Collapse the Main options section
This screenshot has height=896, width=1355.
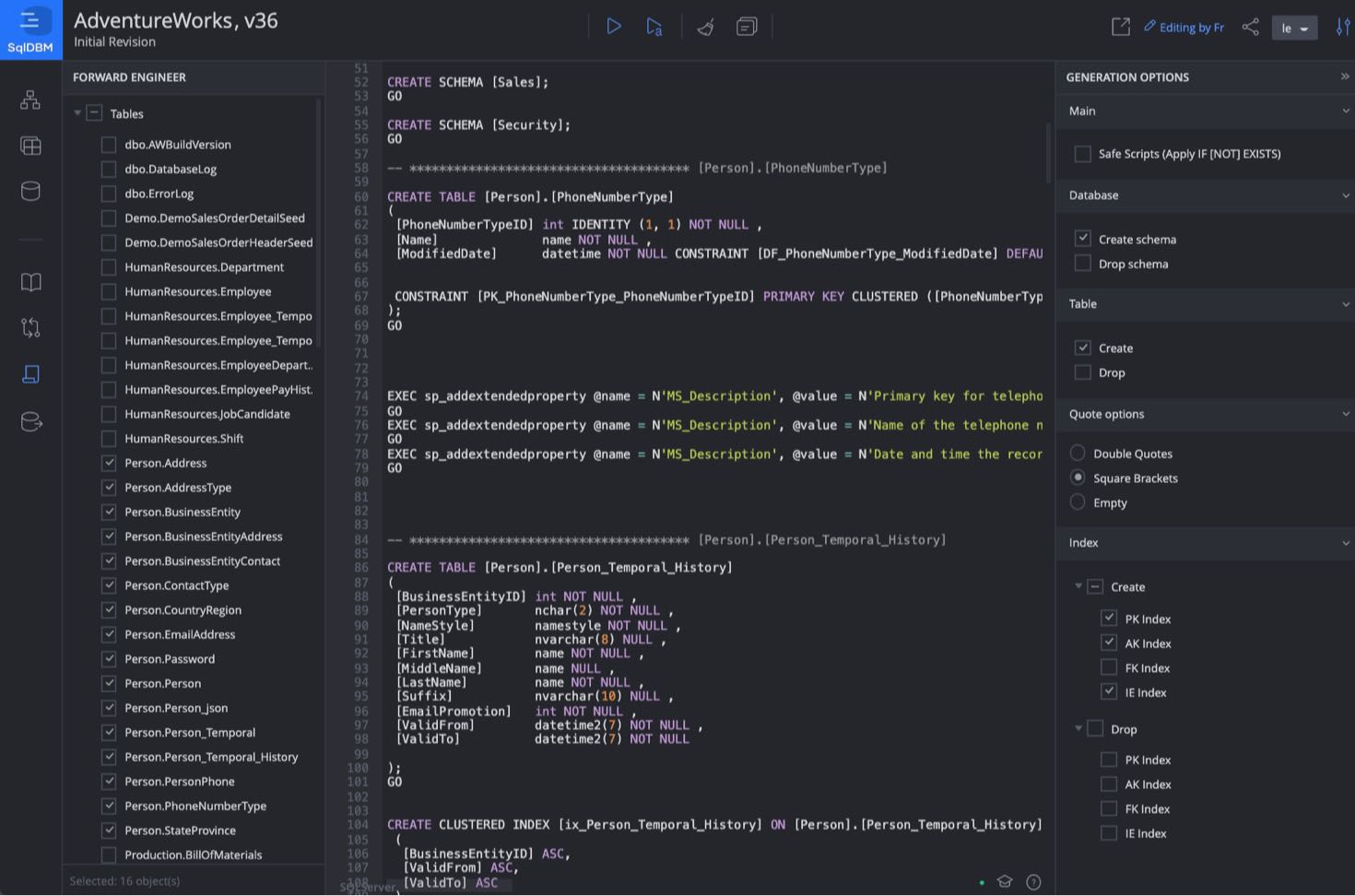point(1345,111)
